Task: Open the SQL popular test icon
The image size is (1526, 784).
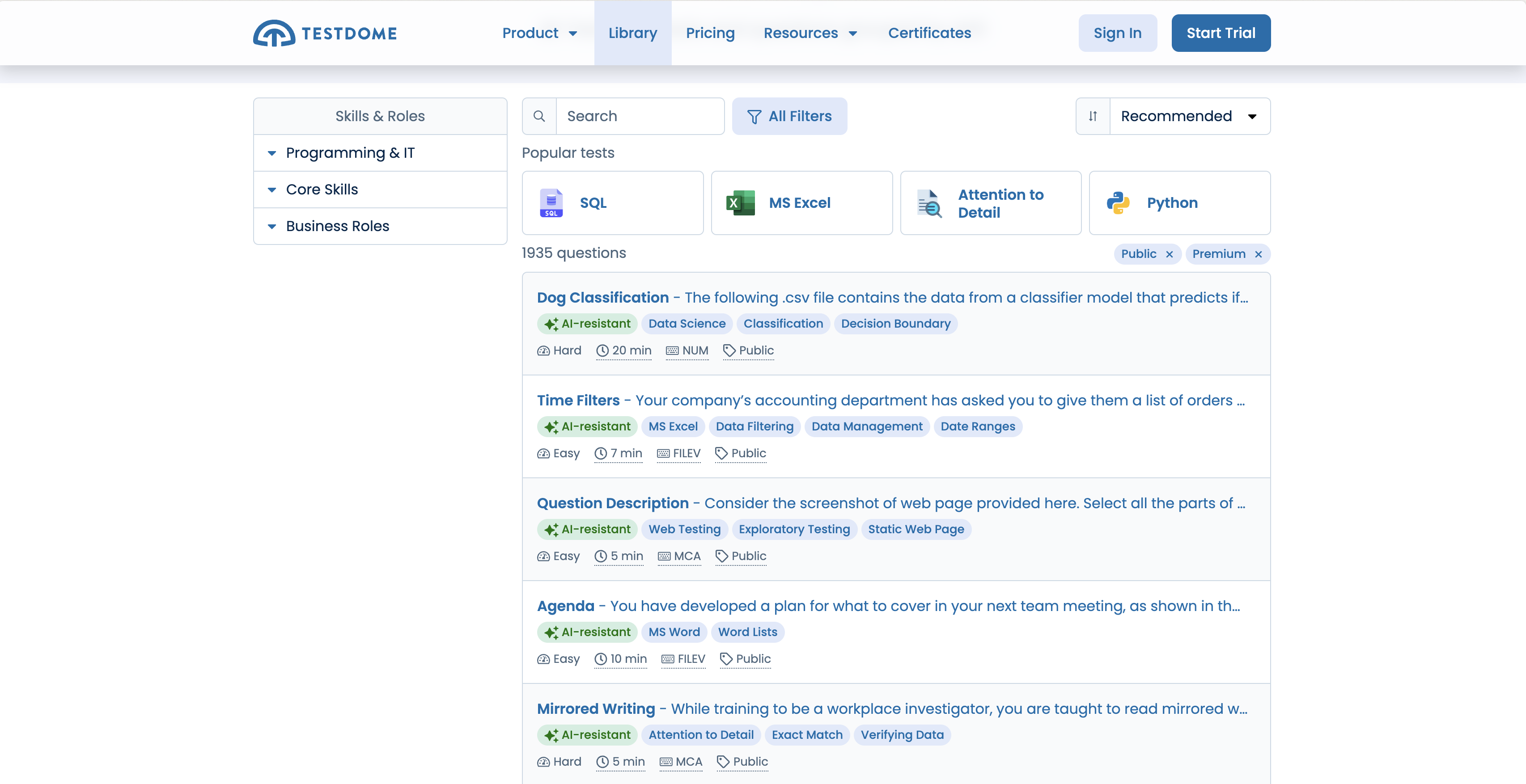Action: click(551, 203)
